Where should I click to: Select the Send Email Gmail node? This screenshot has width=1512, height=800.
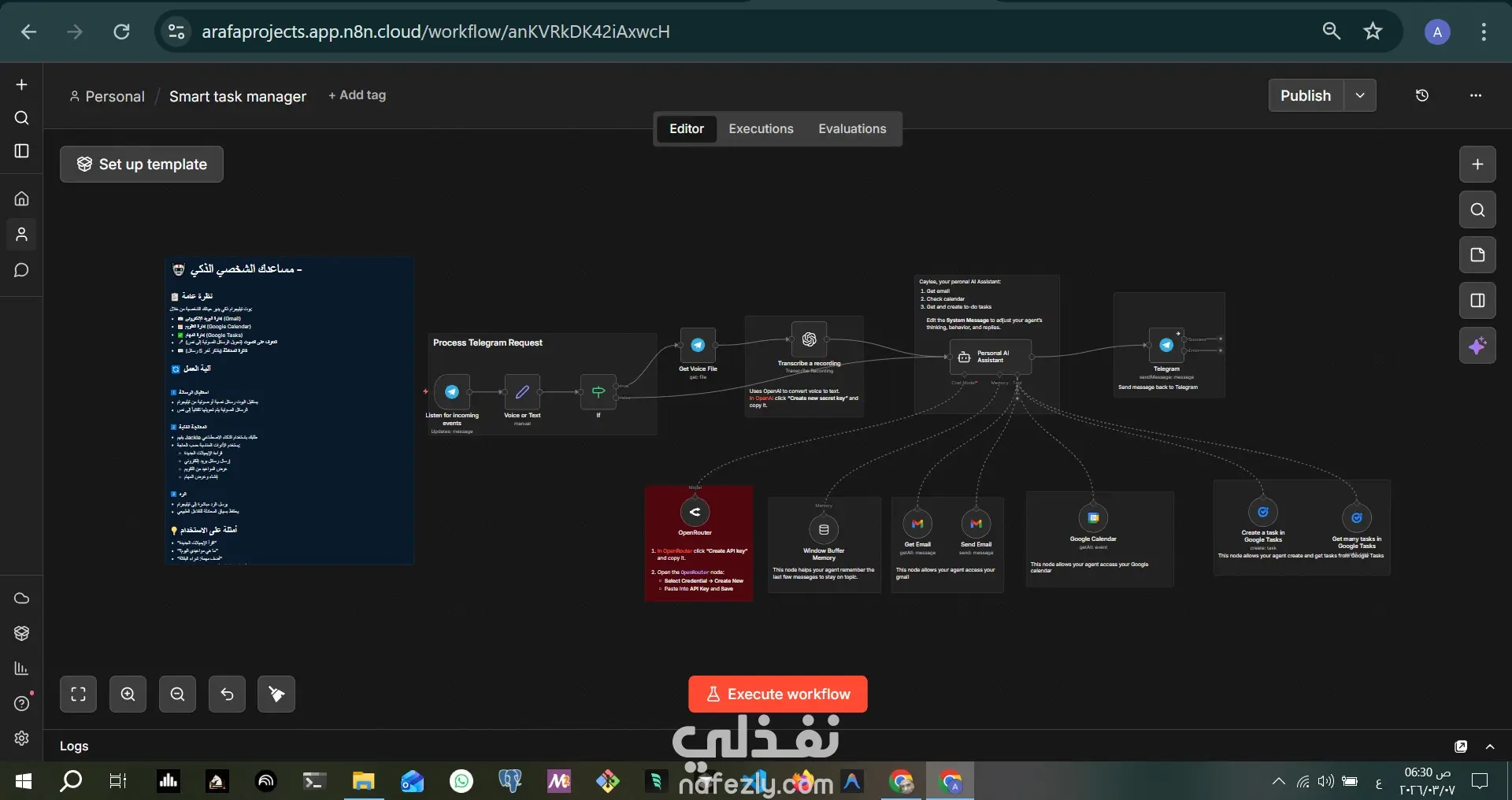976,524
